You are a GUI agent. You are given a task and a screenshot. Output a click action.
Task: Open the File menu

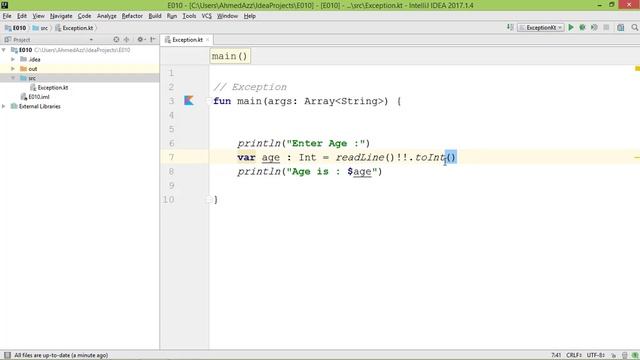(7, 16)
